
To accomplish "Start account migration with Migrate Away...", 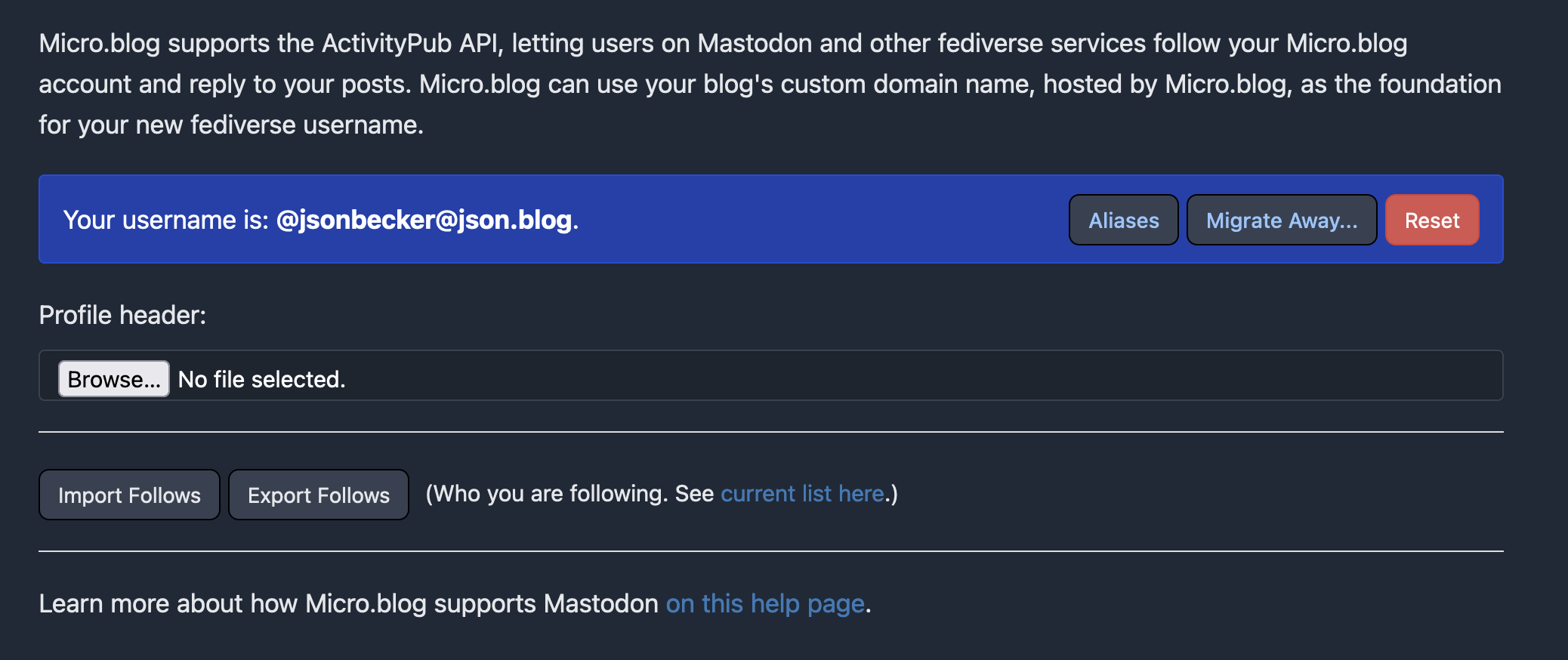I will tap(1282, 220).
